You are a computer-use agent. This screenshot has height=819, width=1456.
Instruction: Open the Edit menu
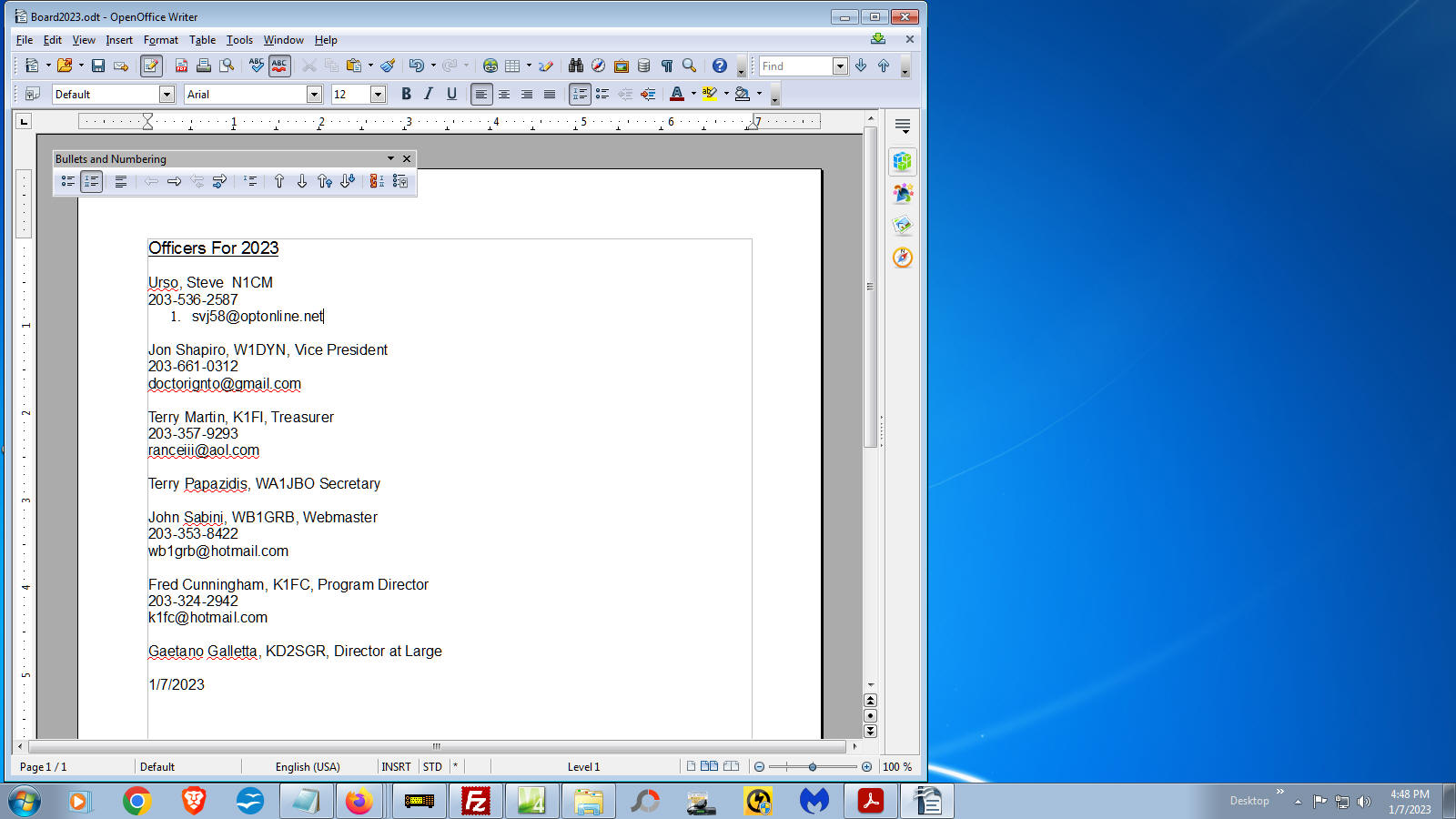53,40
